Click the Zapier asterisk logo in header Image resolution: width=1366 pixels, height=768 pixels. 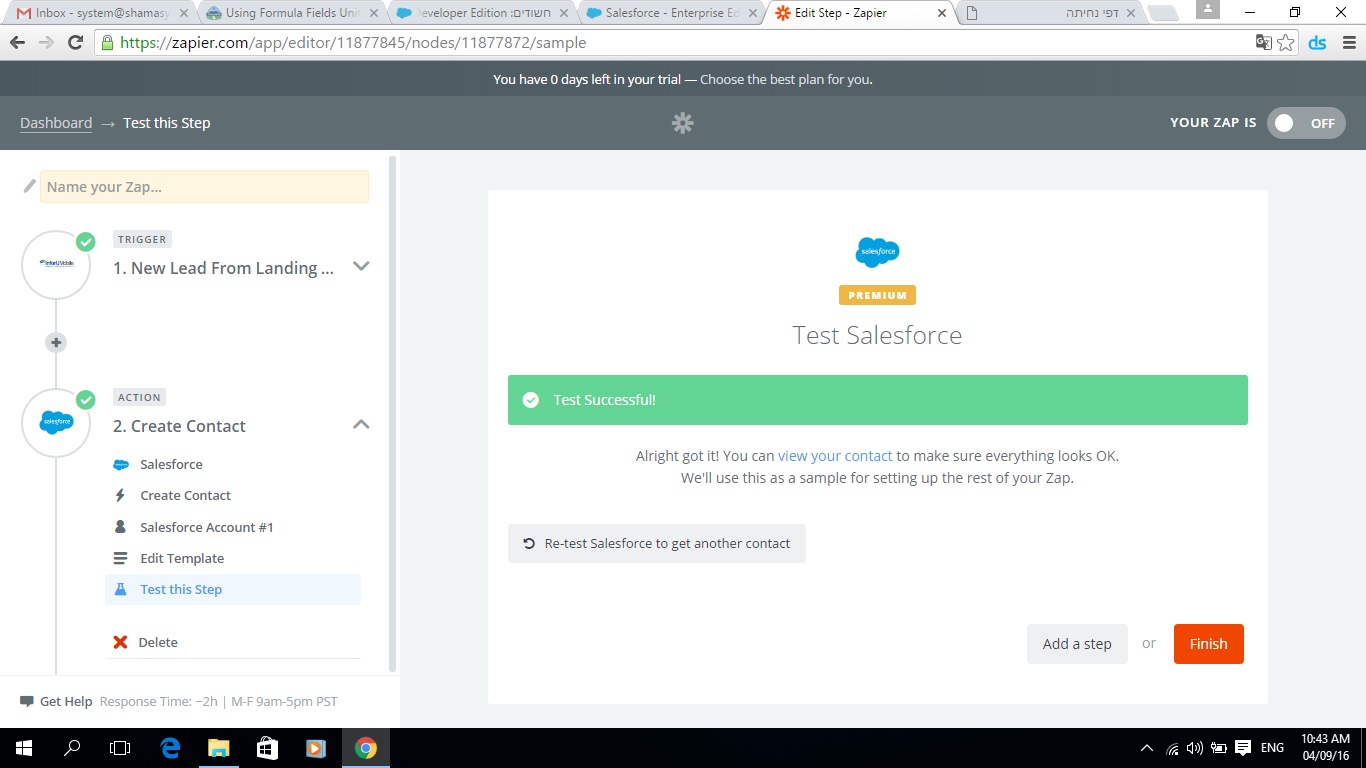(x=682, y=123)
